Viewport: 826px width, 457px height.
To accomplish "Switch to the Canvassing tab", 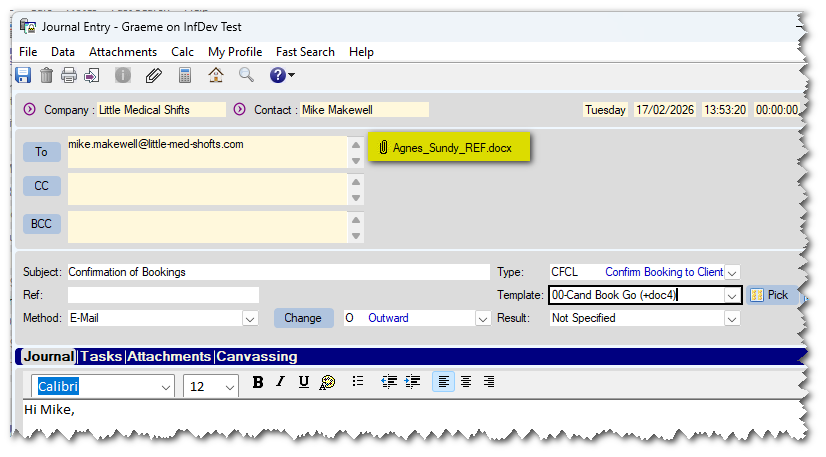I will click(x=257, y=356).
